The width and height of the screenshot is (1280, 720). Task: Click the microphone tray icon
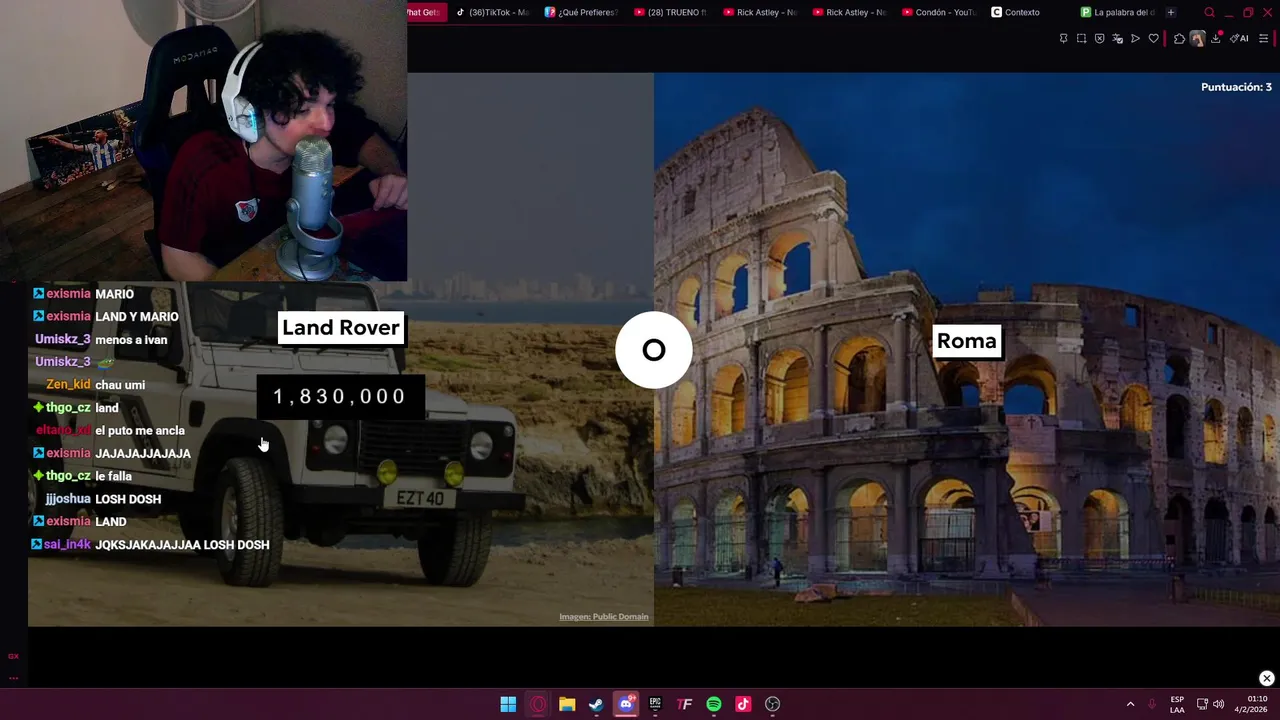click(1152, 704)
